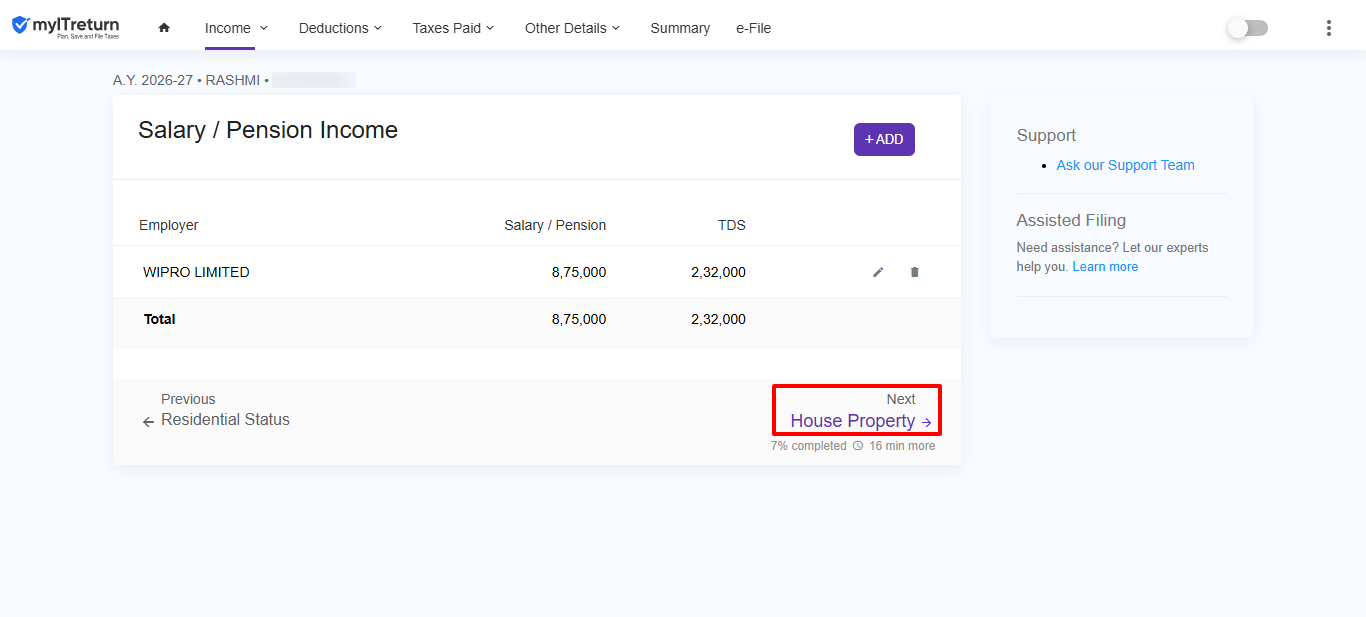The height and width of the screenshot is (617, 1366).
Task: Expand the Income dropdown menu
Action: coord(236,28)
